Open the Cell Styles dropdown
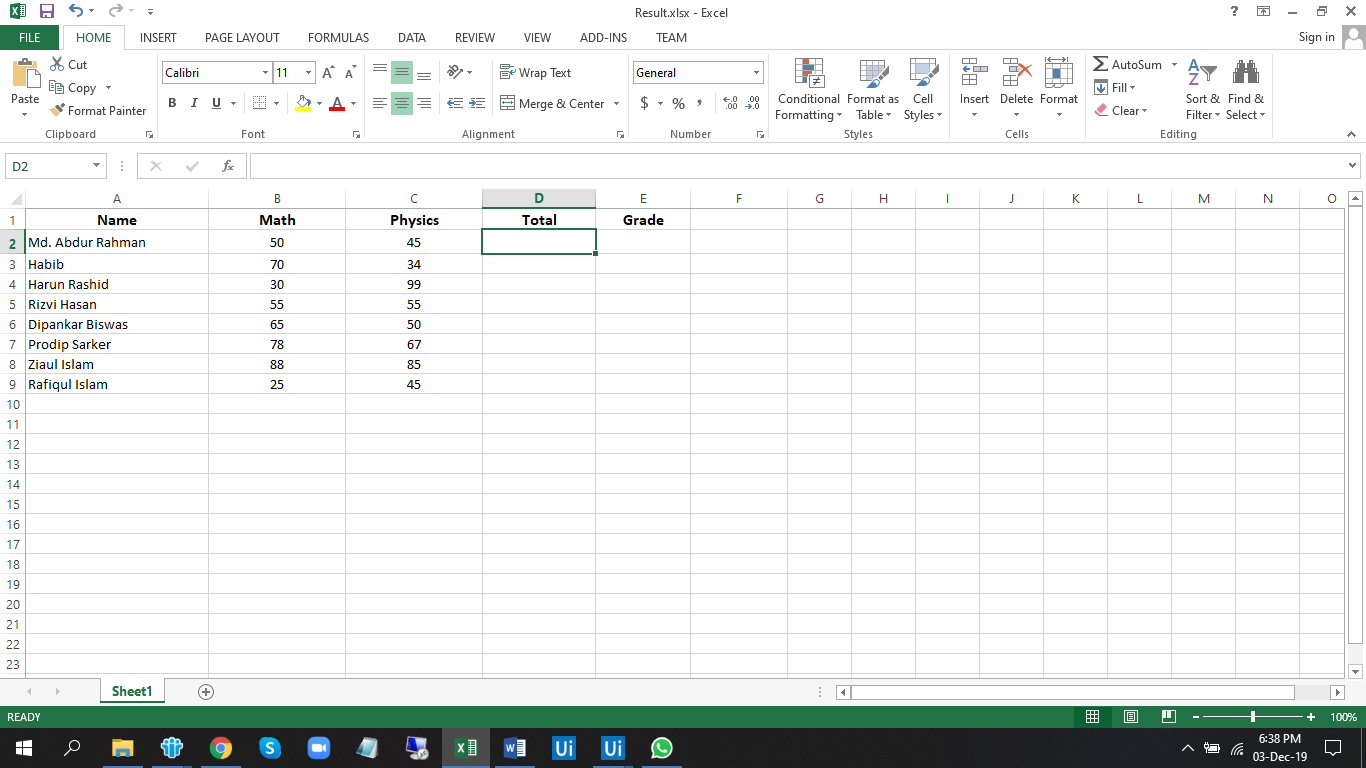The image size is (1366, 768). pyautogui.click(x=923, y=89)
